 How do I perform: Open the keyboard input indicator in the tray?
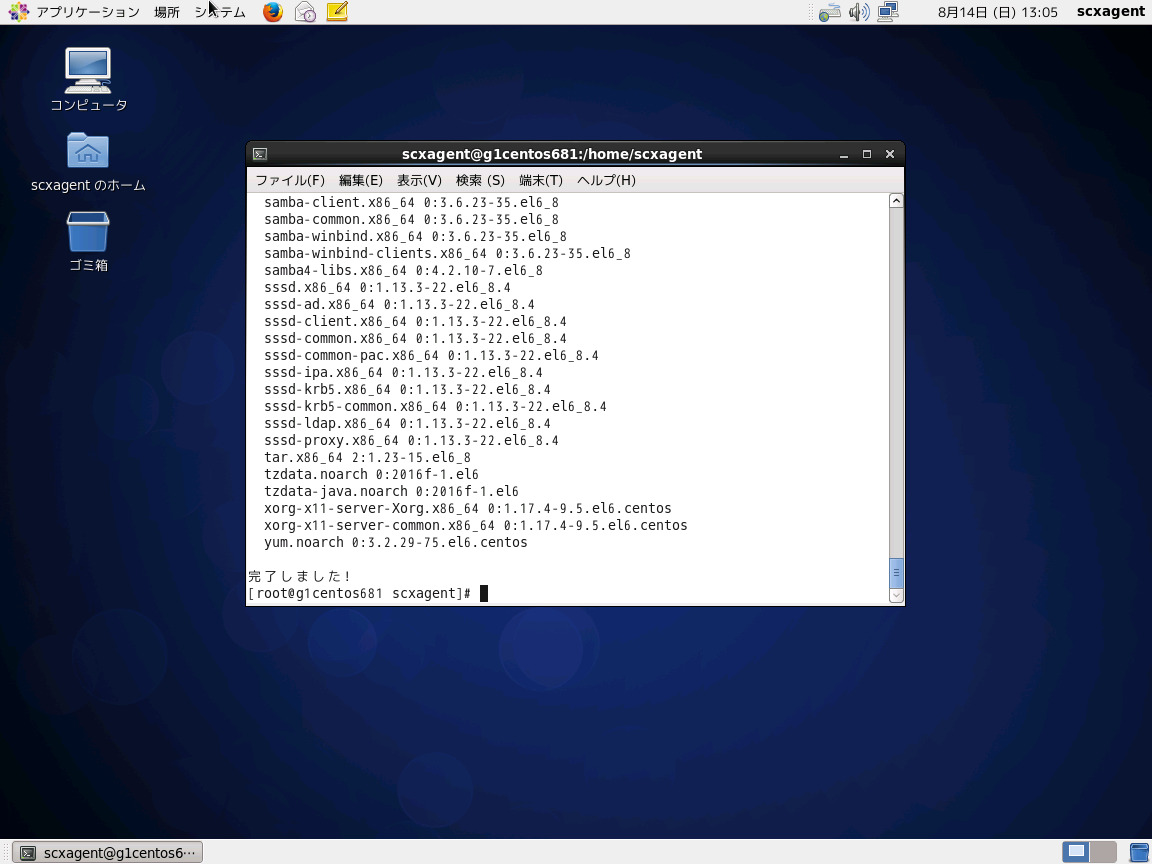click(x=827, y=12)
